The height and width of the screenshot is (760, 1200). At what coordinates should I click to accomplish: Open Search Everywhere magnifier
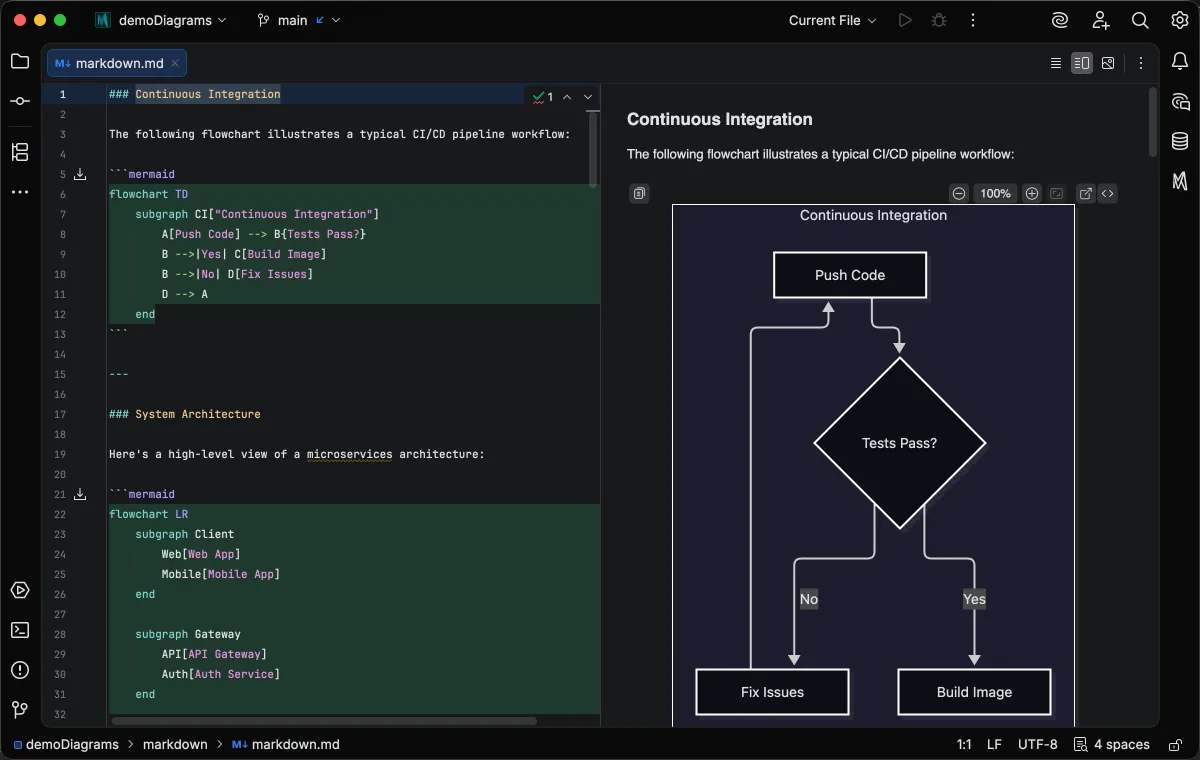tap(1140, 20)
